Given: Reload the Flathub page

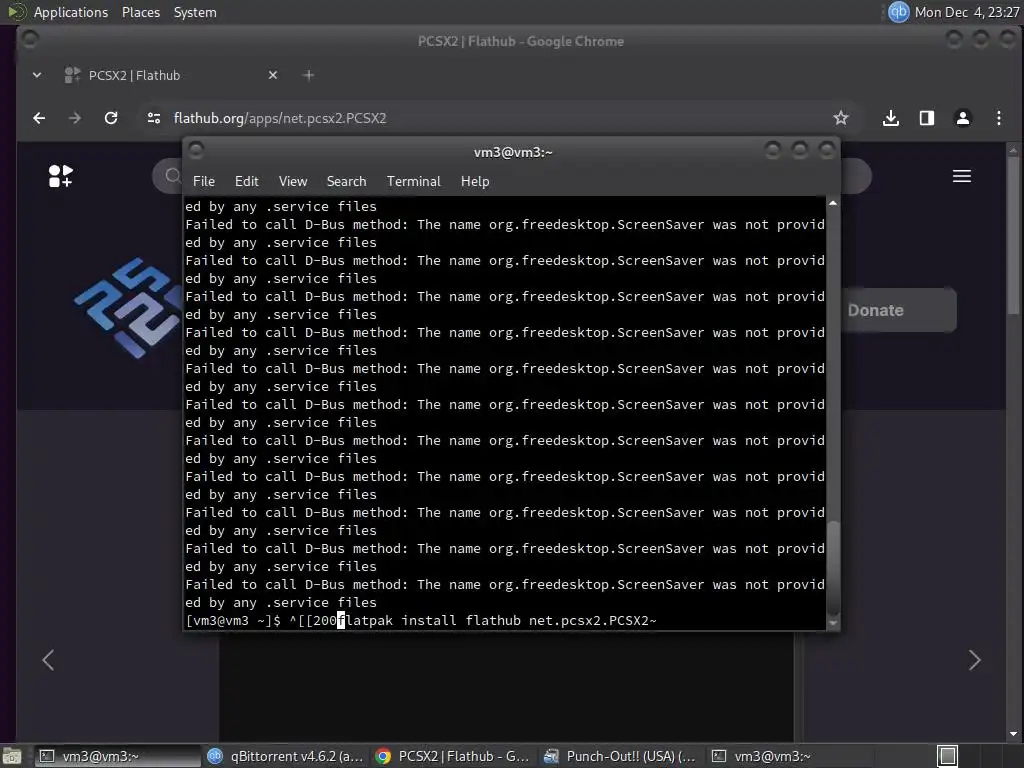Looking at the screenshot, I should (x=111, y=118).
